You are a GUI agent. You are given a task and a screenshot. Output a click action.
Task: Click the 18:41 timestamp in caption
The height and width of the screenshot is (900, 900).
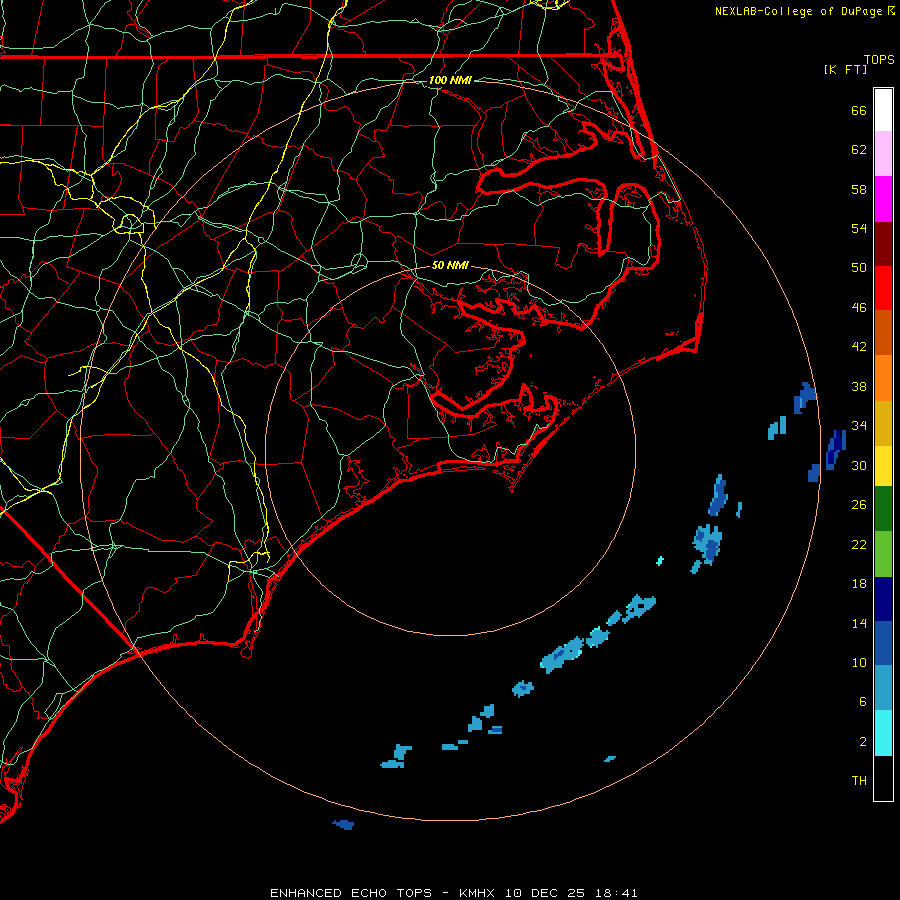pos(616,893)
